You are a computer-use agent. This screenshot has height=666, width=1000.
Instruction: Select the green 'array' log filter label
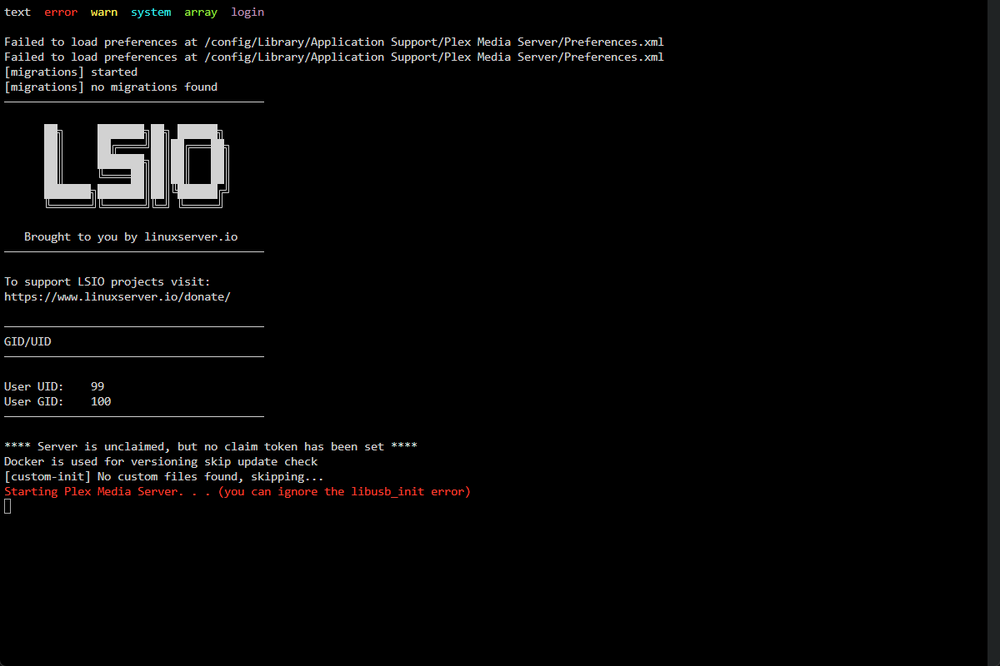point(201,12)
